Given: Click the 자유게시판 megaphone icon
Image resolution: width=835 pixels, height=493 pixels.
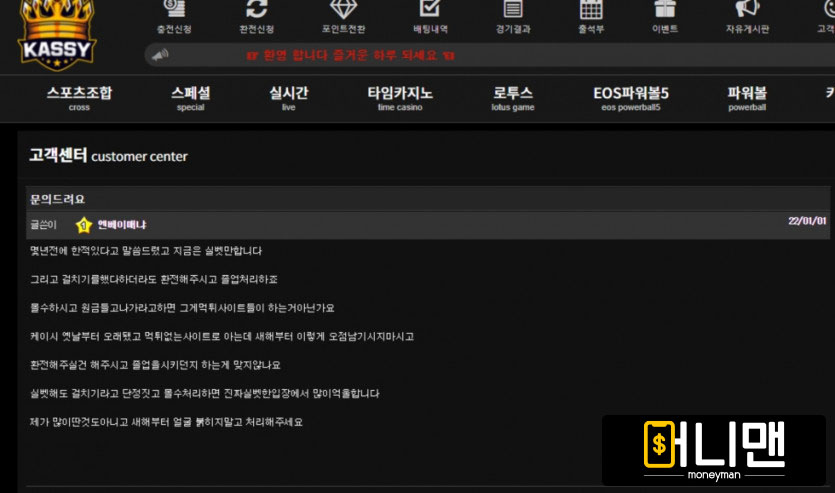Looking at the screenshot, I should [x=747, y=10].
